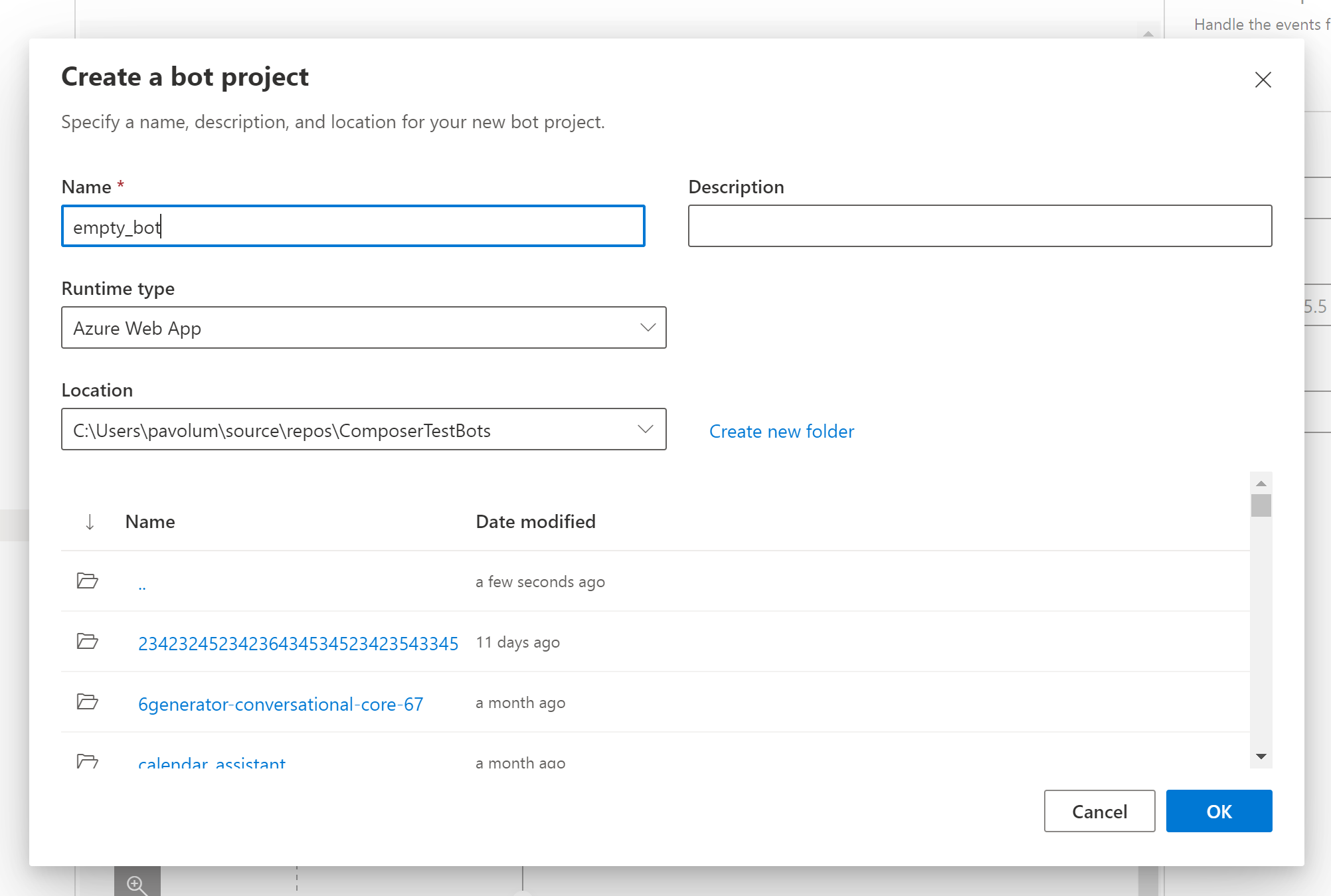1331x896 pixels.
Task: Click the zoom-in magnifier icon below dialog
Action: (x=137, y=884)
